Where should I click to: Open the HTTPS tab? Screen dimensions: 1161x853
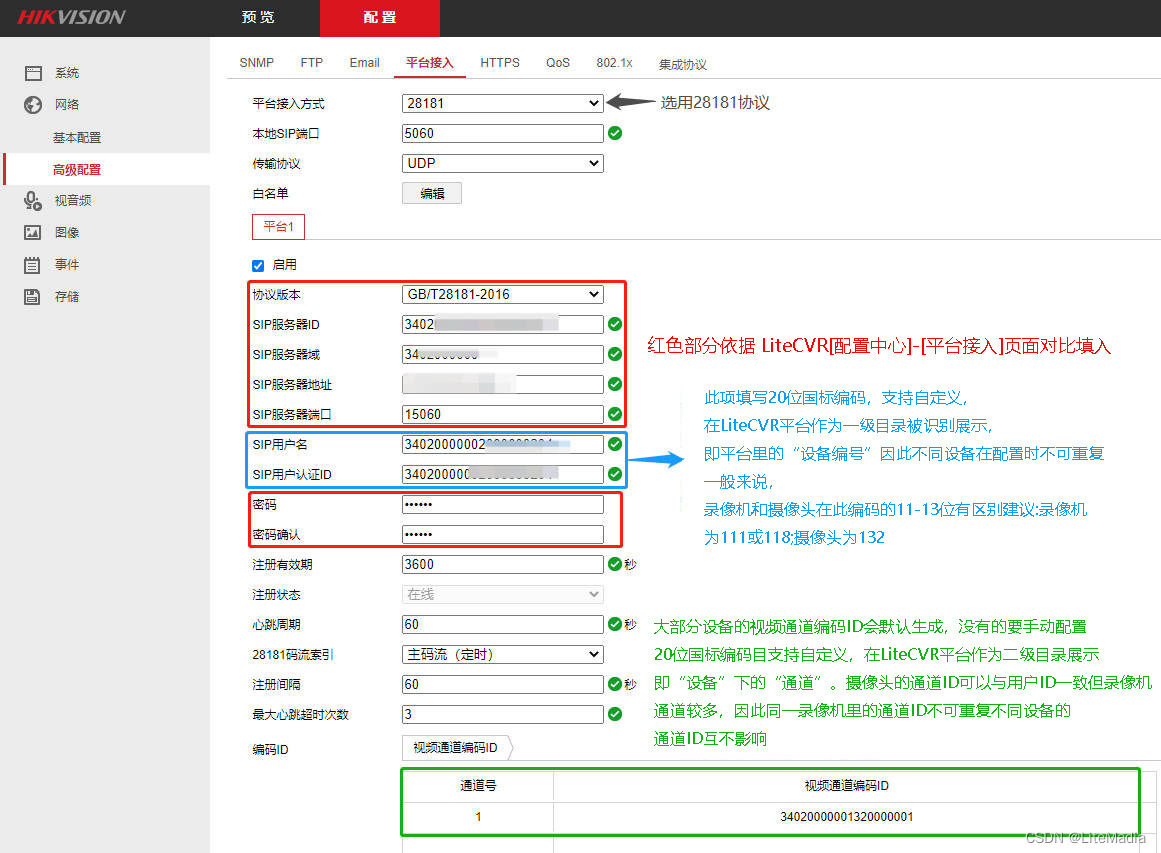point(500,63)
